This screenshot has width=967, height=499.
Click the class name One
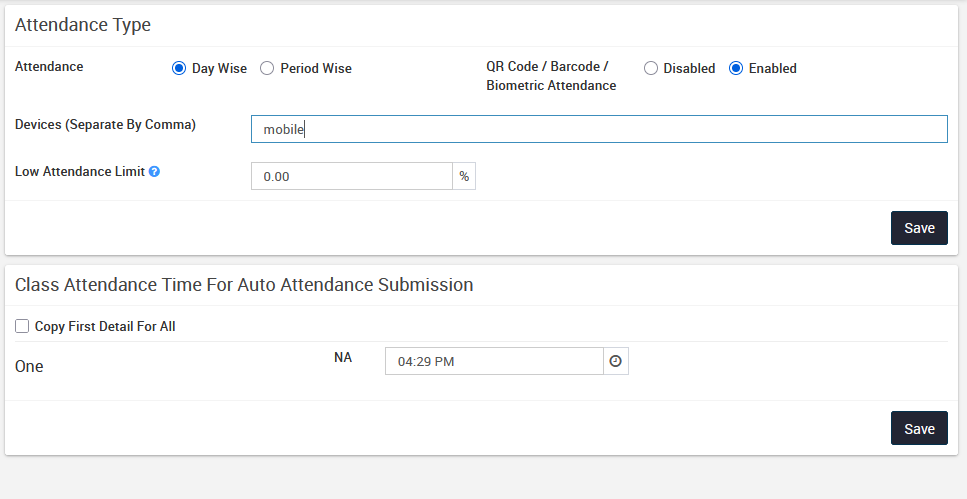tap(29, 367)
